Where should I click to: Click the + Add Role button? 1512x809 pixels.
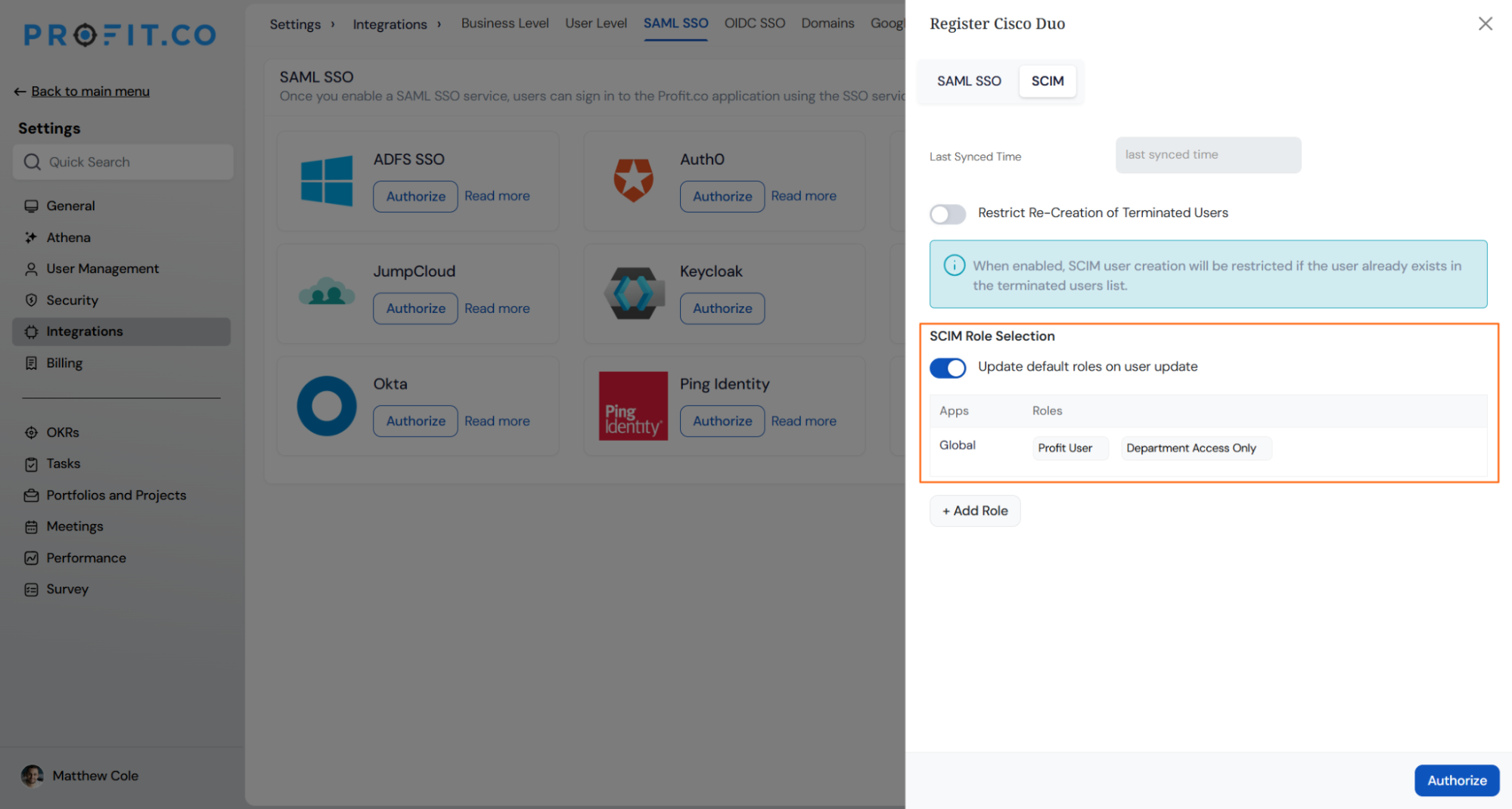[974, 511]
